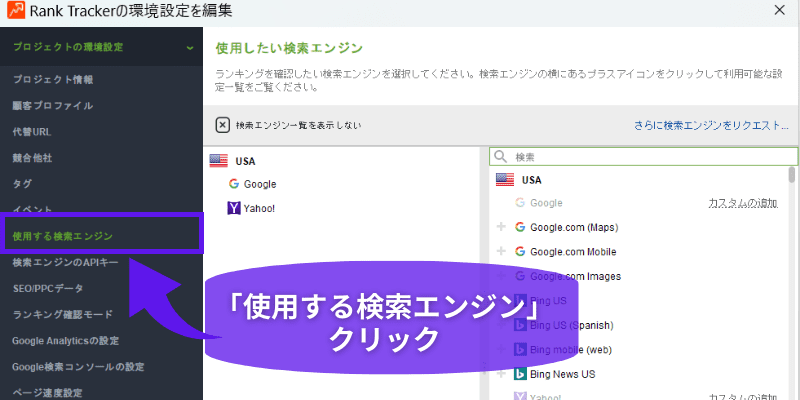
Task: Open Google検索コンソールの設定 page
Action: point(78,367)
